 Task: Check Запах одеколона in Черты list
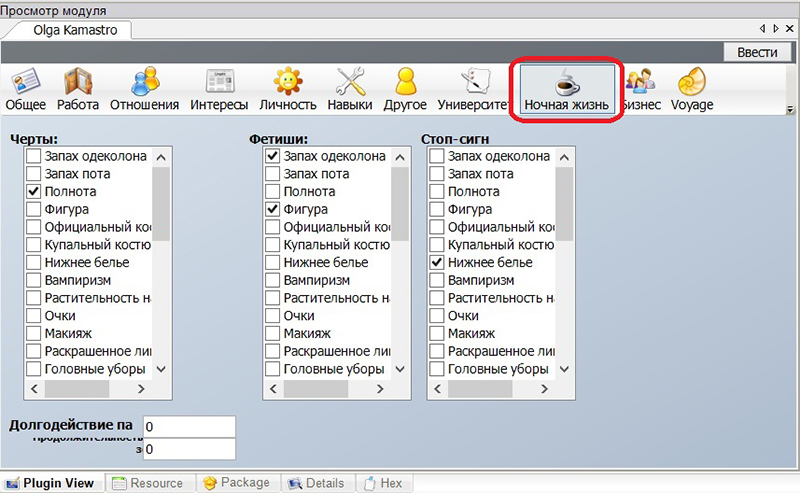33,156
